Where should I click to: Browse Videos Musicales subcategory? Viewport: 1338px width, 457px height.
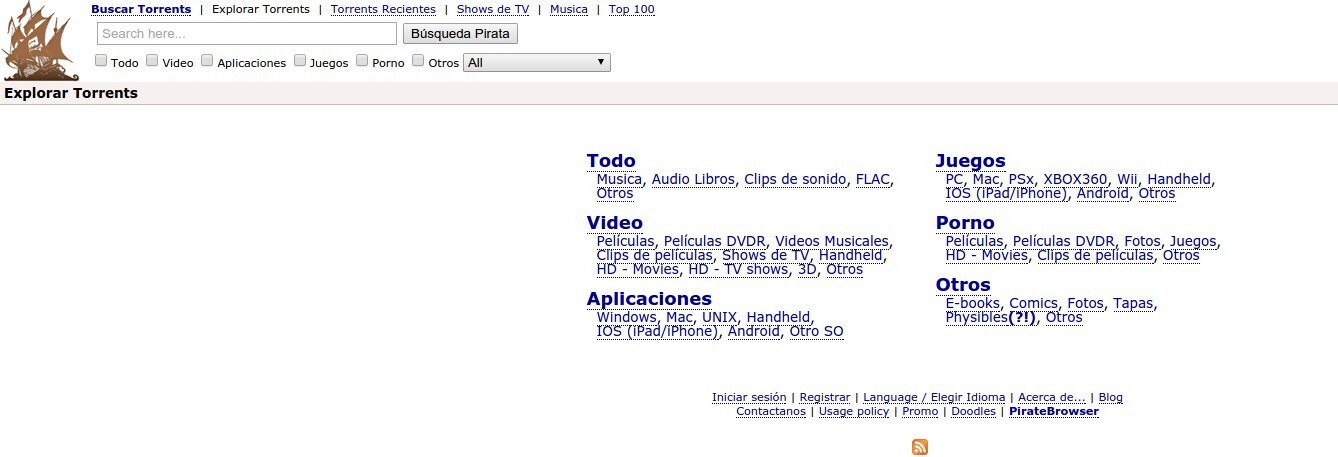(x=832, y=242)
